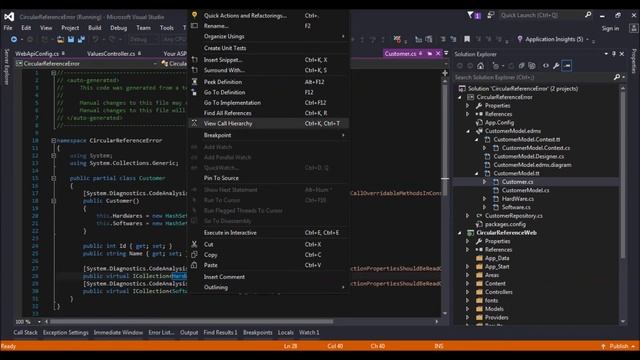Click the user account icon near Sign in

(x=633, y=28)
